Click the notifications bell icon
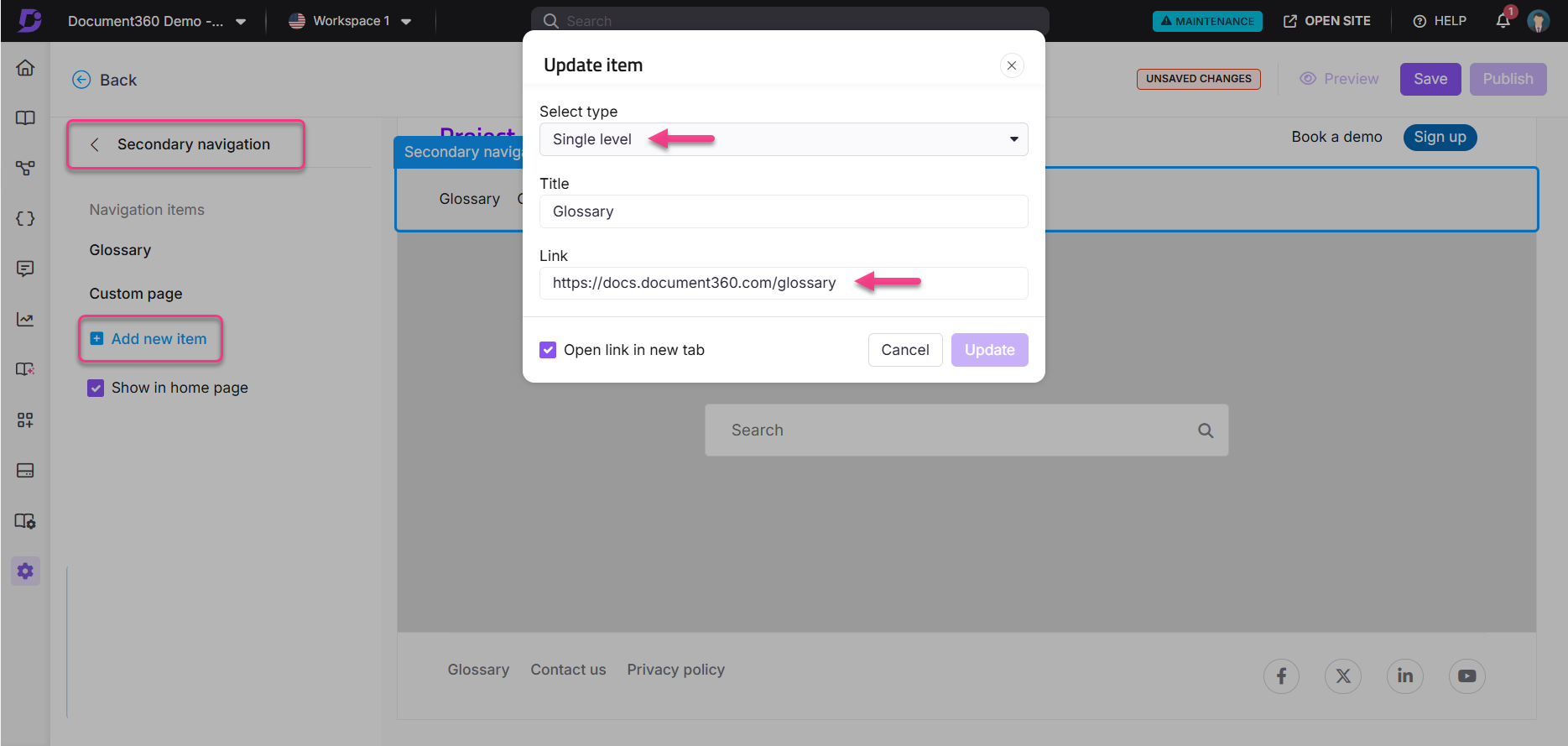This screenshot has width=1568, height=746. 1503,21
